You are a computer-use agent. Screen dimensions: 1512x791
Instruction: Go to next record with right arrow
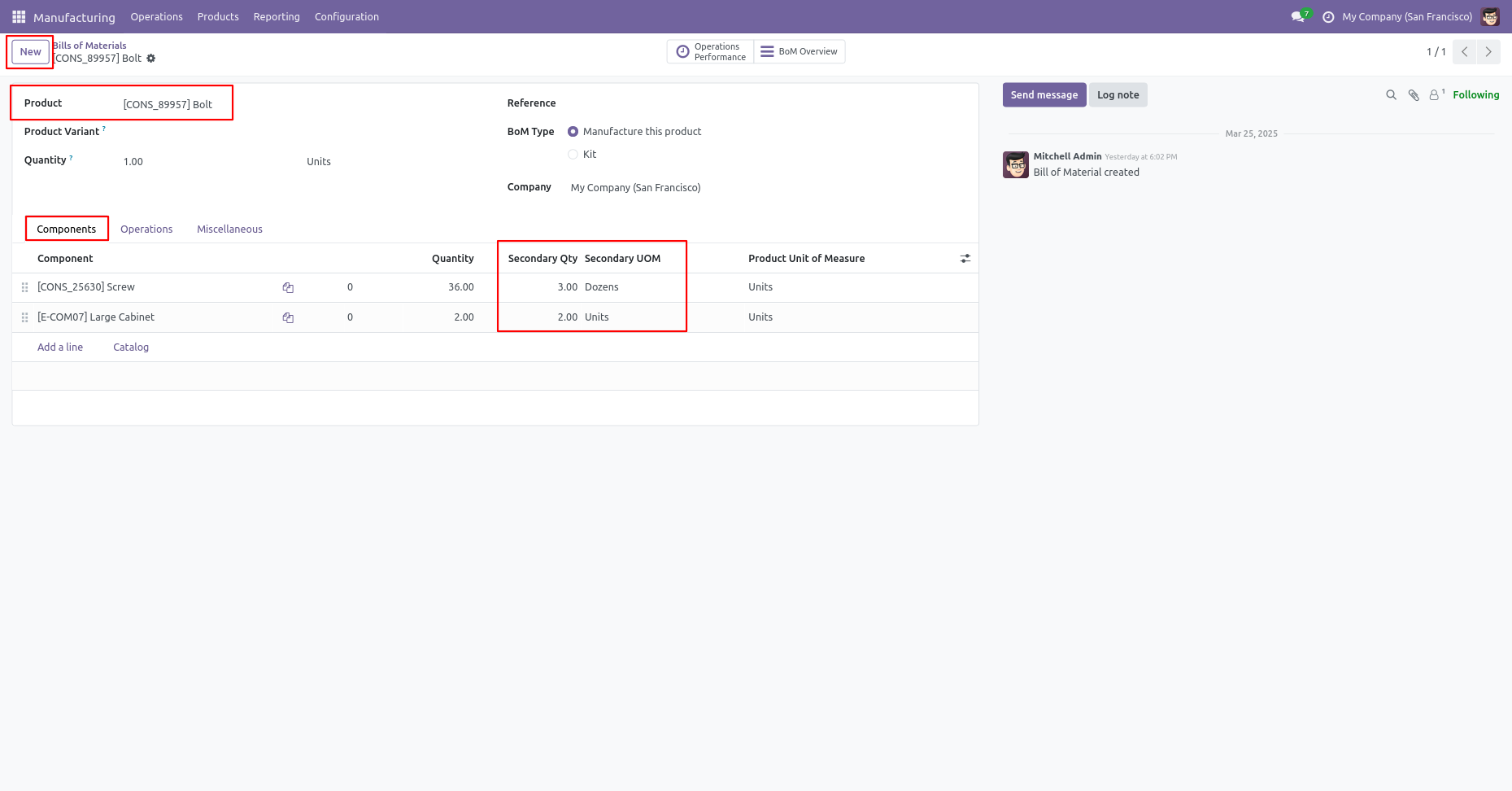point(1488,51)
